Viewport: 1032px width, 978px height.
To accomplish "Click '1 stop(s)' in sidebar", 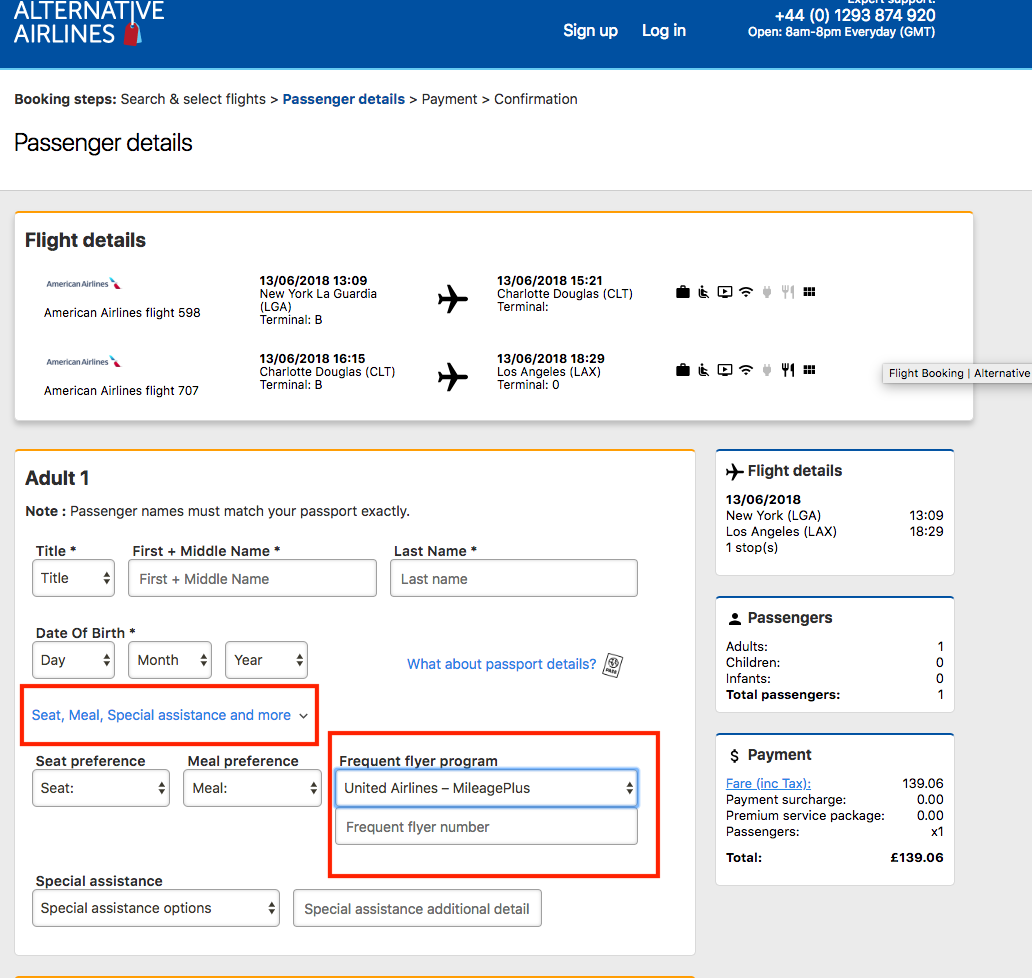I will [752, 548].
